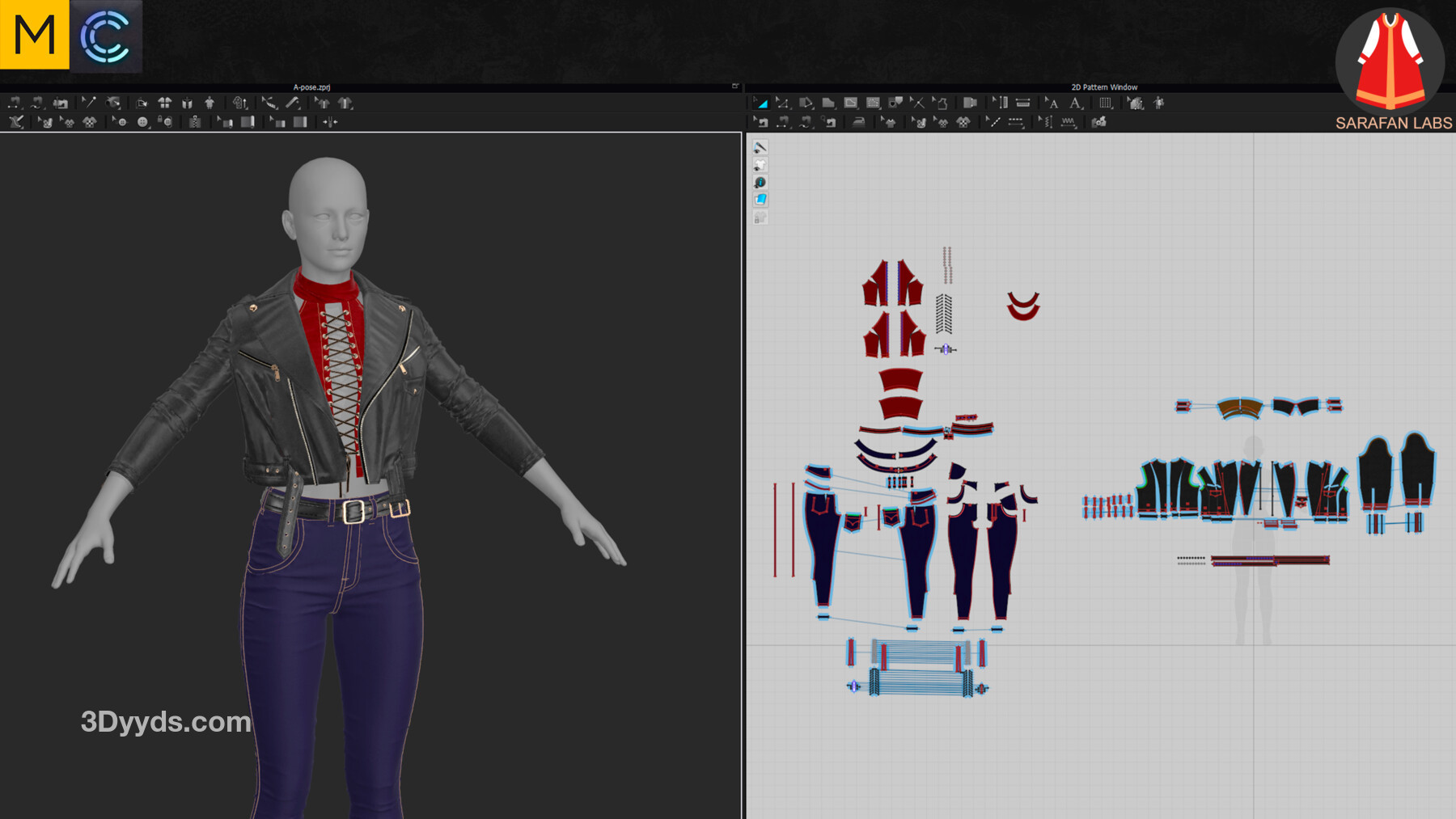Select the Button tool in 3D toolbar
Image resolution: width=1456 pixels, height=819 pixels.
click(x=142, y=122)
